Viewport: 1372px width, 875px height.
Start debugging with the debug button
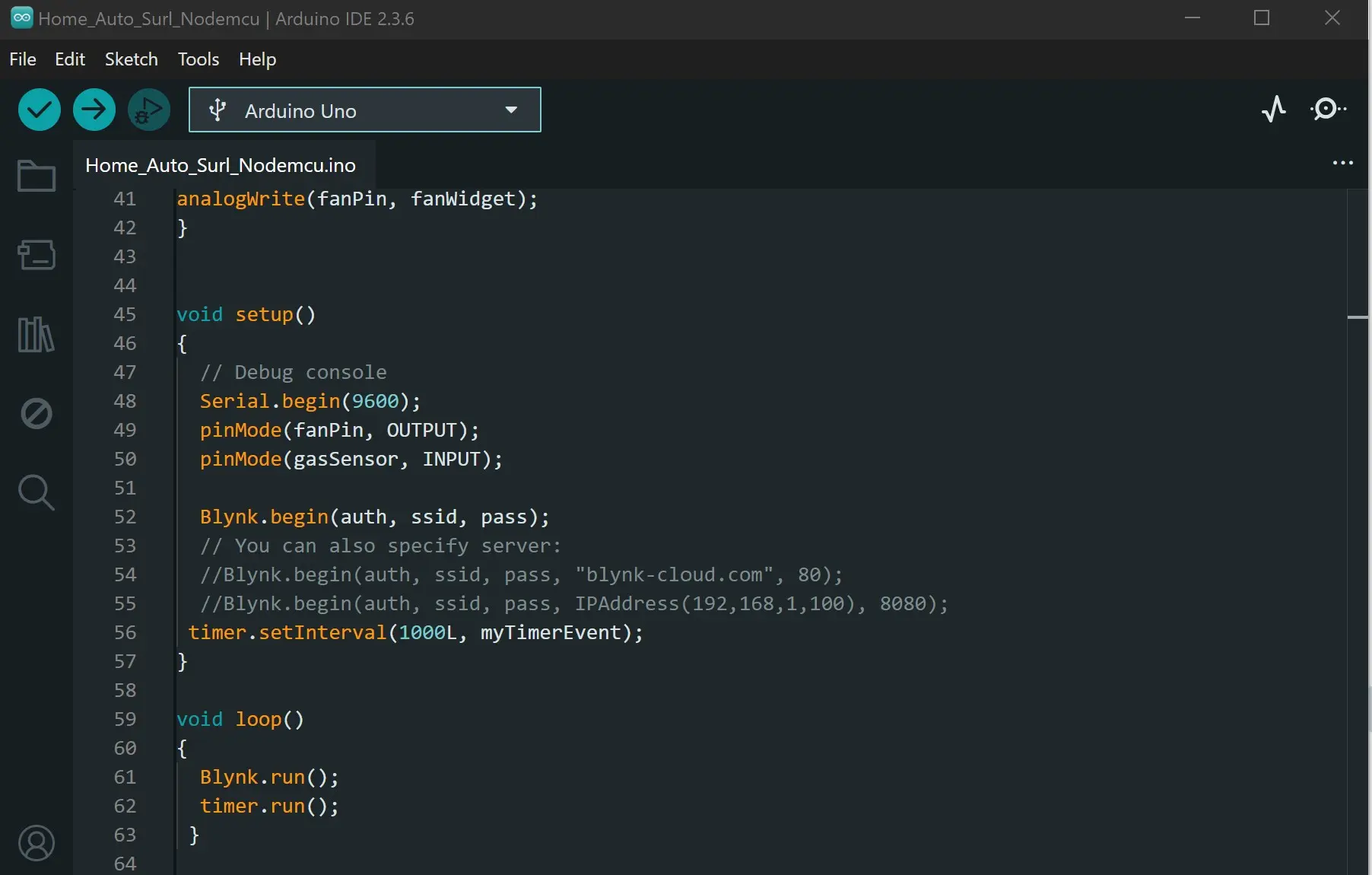click(x=149, y=110)
